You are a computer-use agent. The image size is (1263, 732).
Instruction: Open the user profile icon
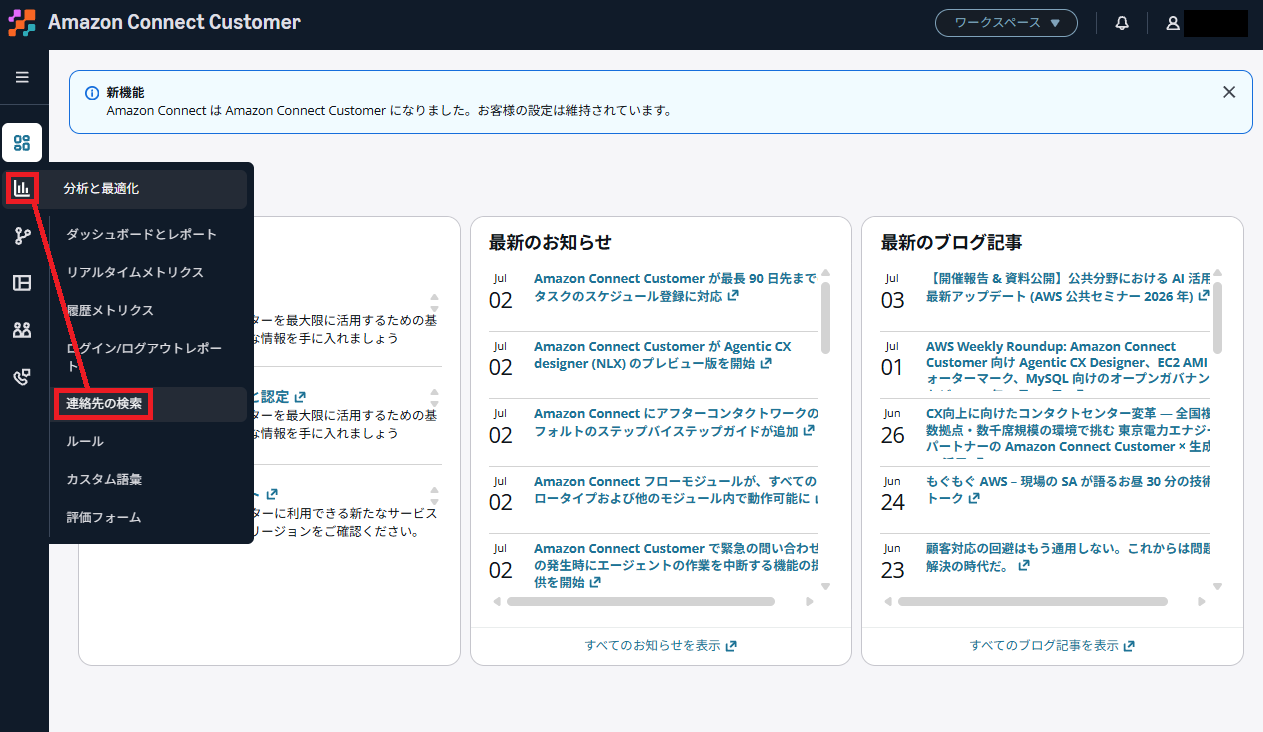[1173, 23]
